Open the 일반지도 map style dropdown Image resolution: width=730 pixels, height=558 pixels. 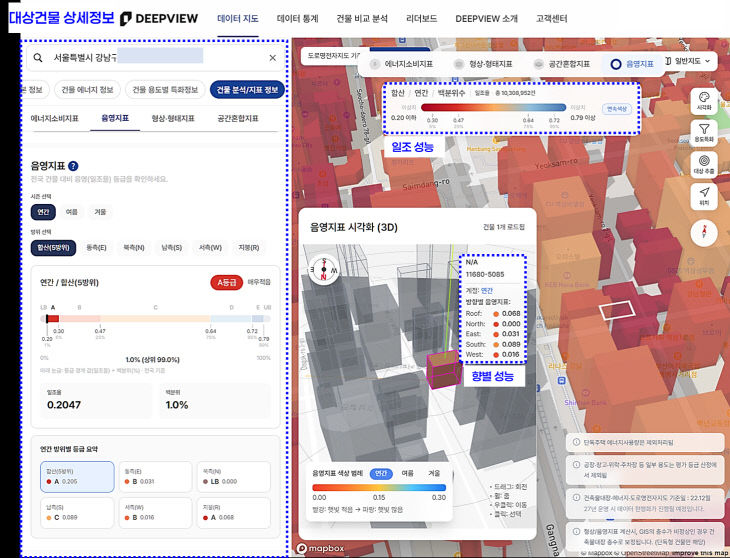point(688,61)
